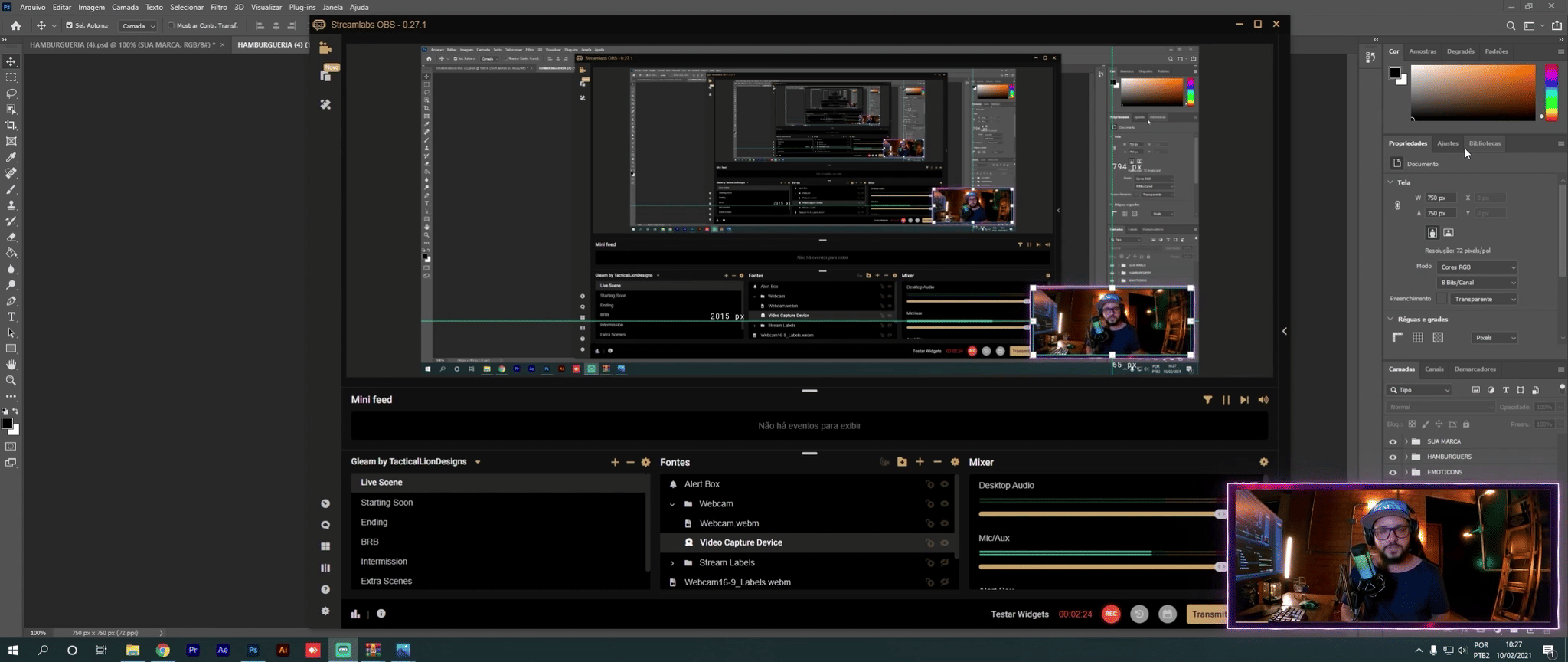
Task: Select the Zoom tool in toolbar
Action: (11, 381)
